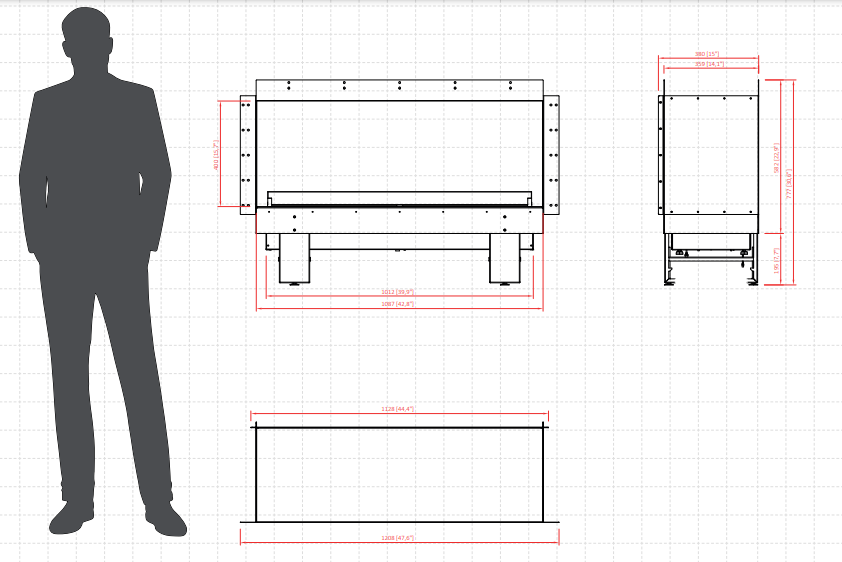Click the 400 [15,7"] height dimension
Viewport: 842px width, 562px height.
click(x=216, y=155)
